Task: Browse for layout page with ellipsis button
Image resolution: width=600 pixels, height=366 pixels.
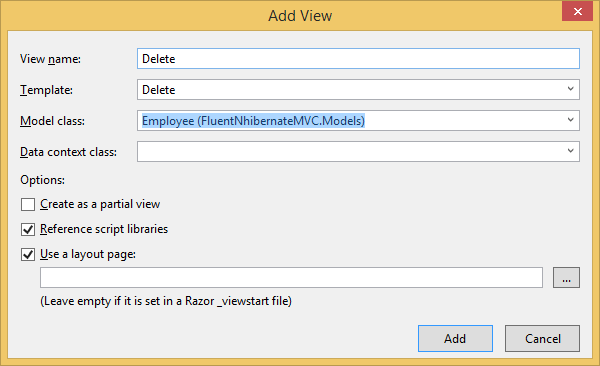Action: click(x=566, y=278)
